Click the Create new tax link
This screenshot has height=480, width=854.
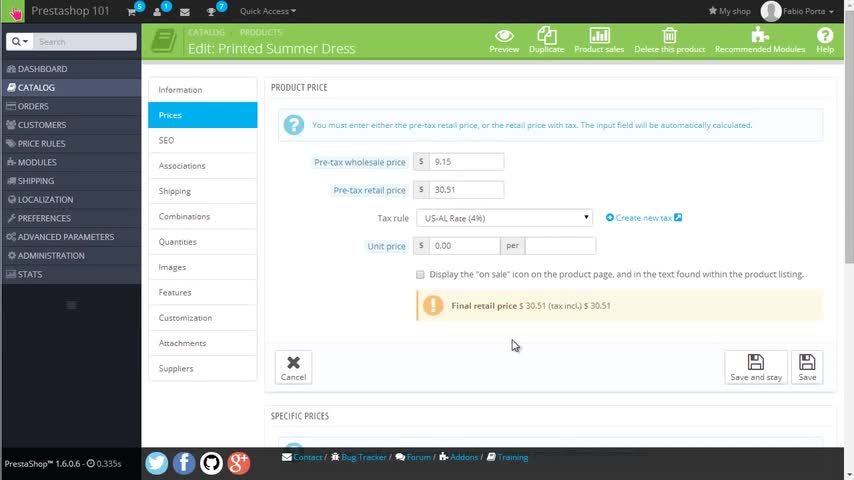click(x=644, y=218)
